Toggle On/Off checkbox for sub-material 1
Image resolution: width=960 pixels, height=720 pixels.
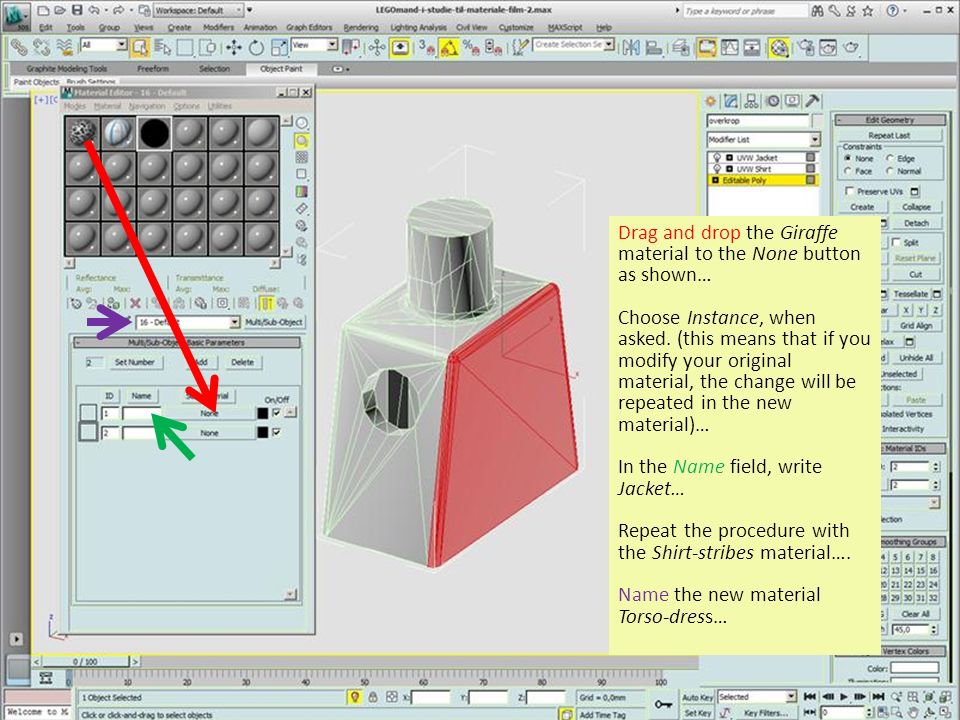(x=277, y=413)
